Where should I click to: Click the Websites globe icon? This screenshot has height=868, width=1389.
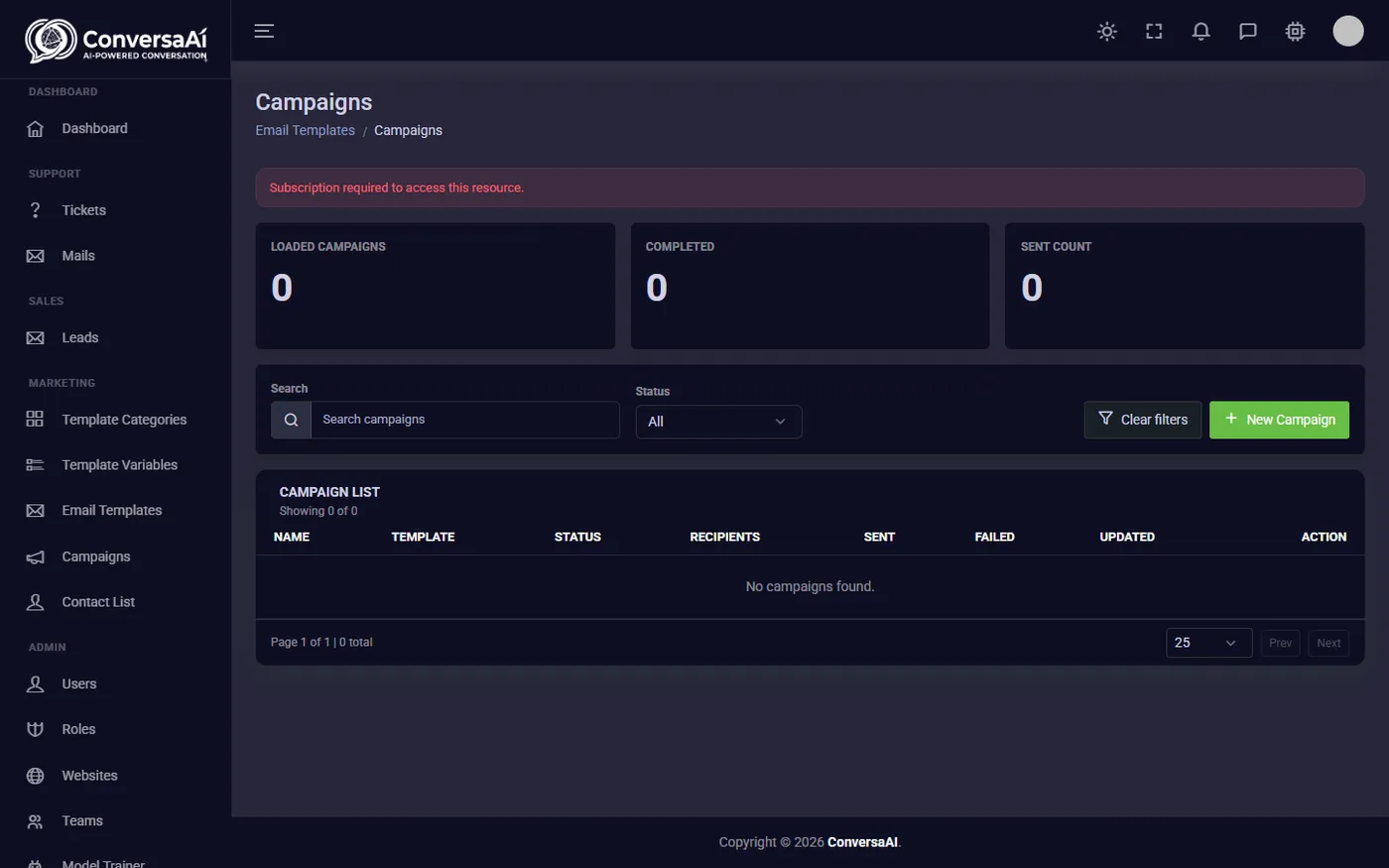pyautogui.click(x=35, y=776)
